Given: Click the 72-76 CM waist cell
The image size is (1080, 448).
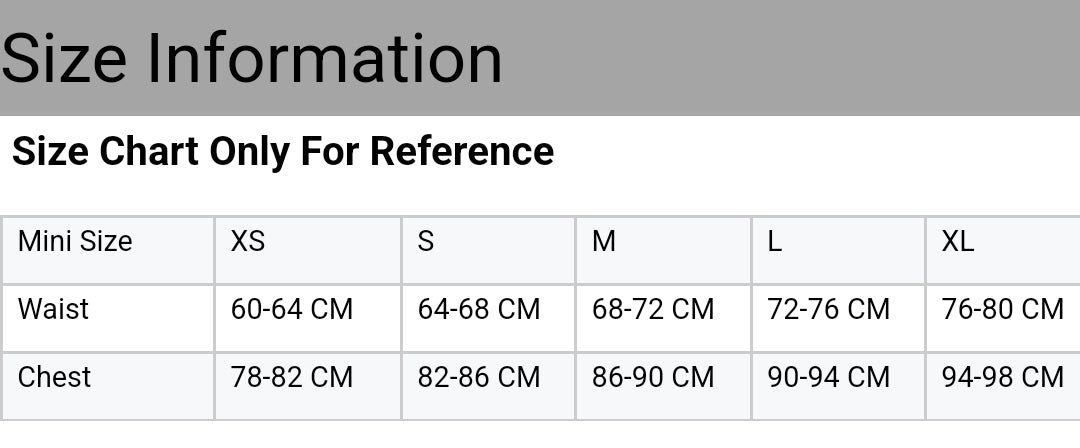Looking at the screenshot, I should 828,309.
